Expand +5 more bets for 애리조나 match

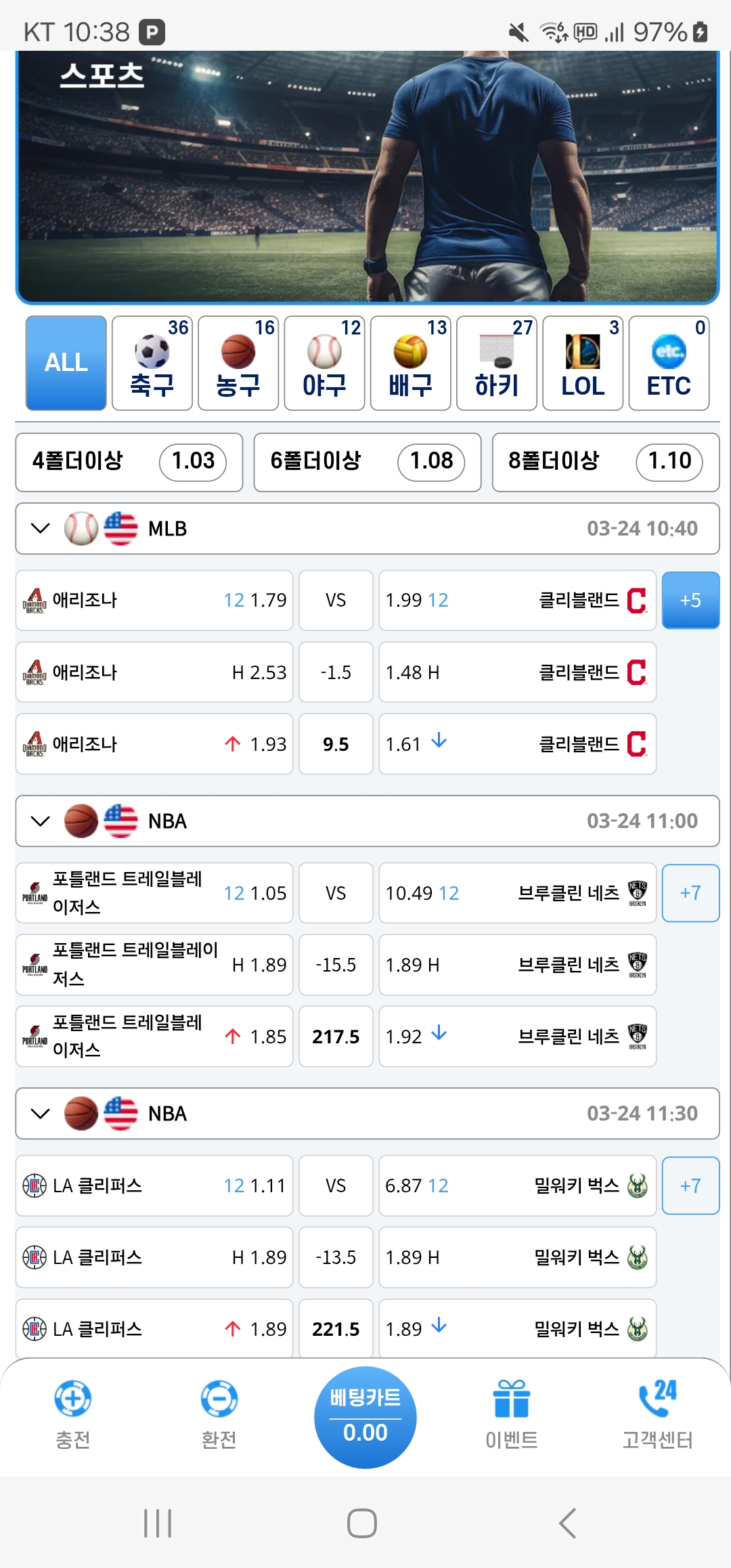pyautogui.click(x=690, y=601)
